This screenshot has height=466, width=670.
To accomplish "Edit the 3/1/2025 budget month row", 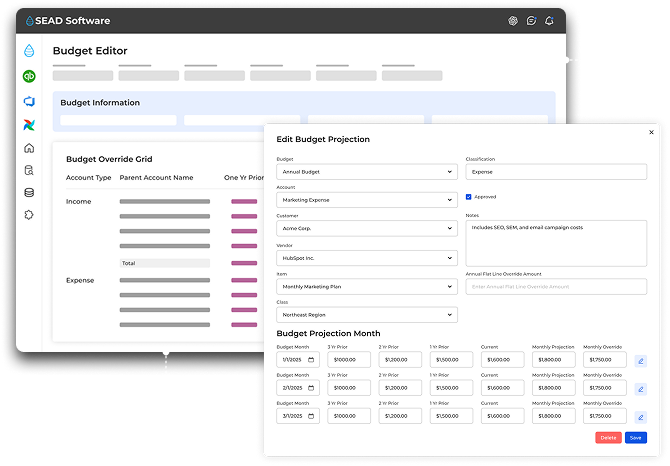I will [x=641, y=417].
